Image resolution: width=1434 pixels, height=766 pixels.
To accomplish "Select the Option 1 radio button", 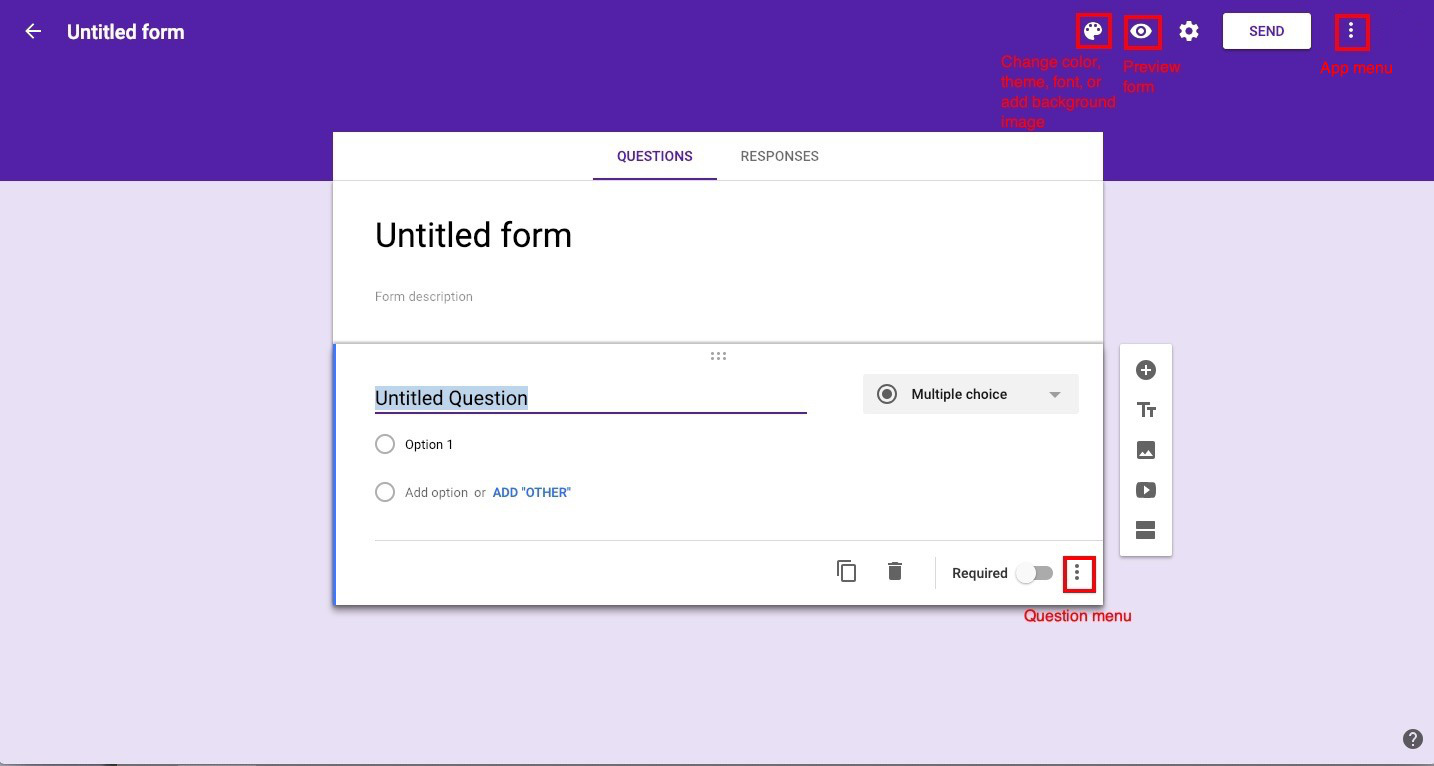I will point(385,444).
